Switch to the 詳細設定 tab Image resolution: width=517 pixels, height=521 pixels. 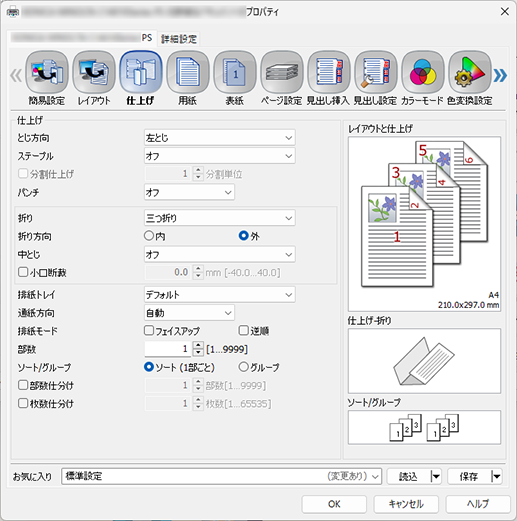tap(179, 39)
